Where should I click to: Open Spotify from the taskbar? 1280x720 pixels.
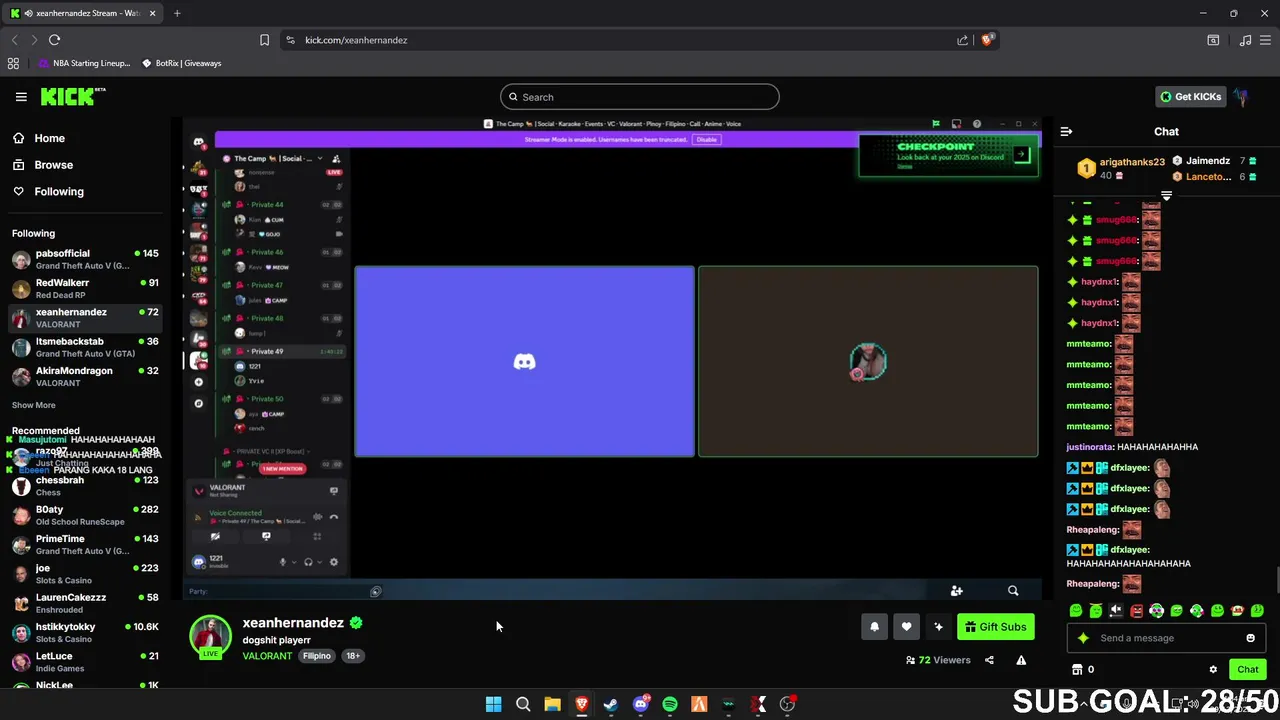670,704
